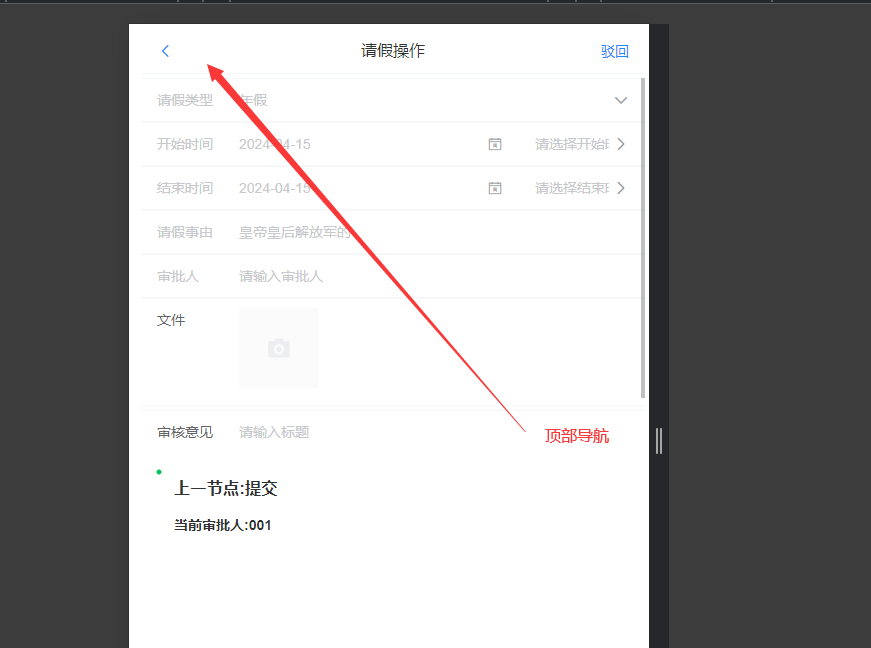The image size is (871, 648).
Task: Click the 上一节点:提交 timeline text
Action: (x=226, y=489)
